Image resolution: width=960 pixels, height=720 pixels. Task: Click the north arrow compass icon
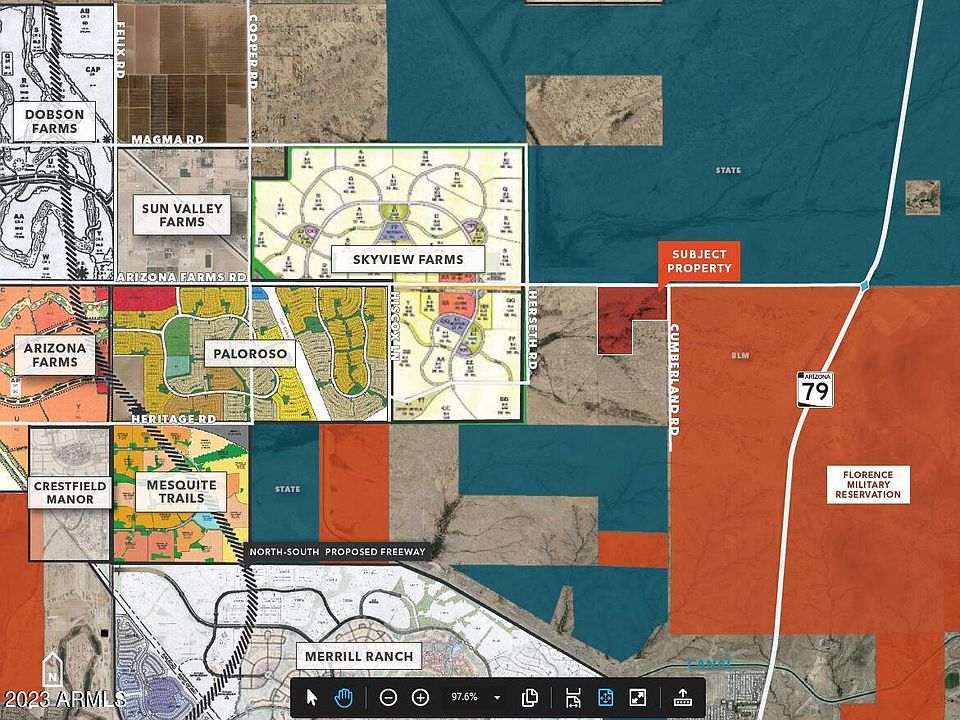[x=53, y=670]
